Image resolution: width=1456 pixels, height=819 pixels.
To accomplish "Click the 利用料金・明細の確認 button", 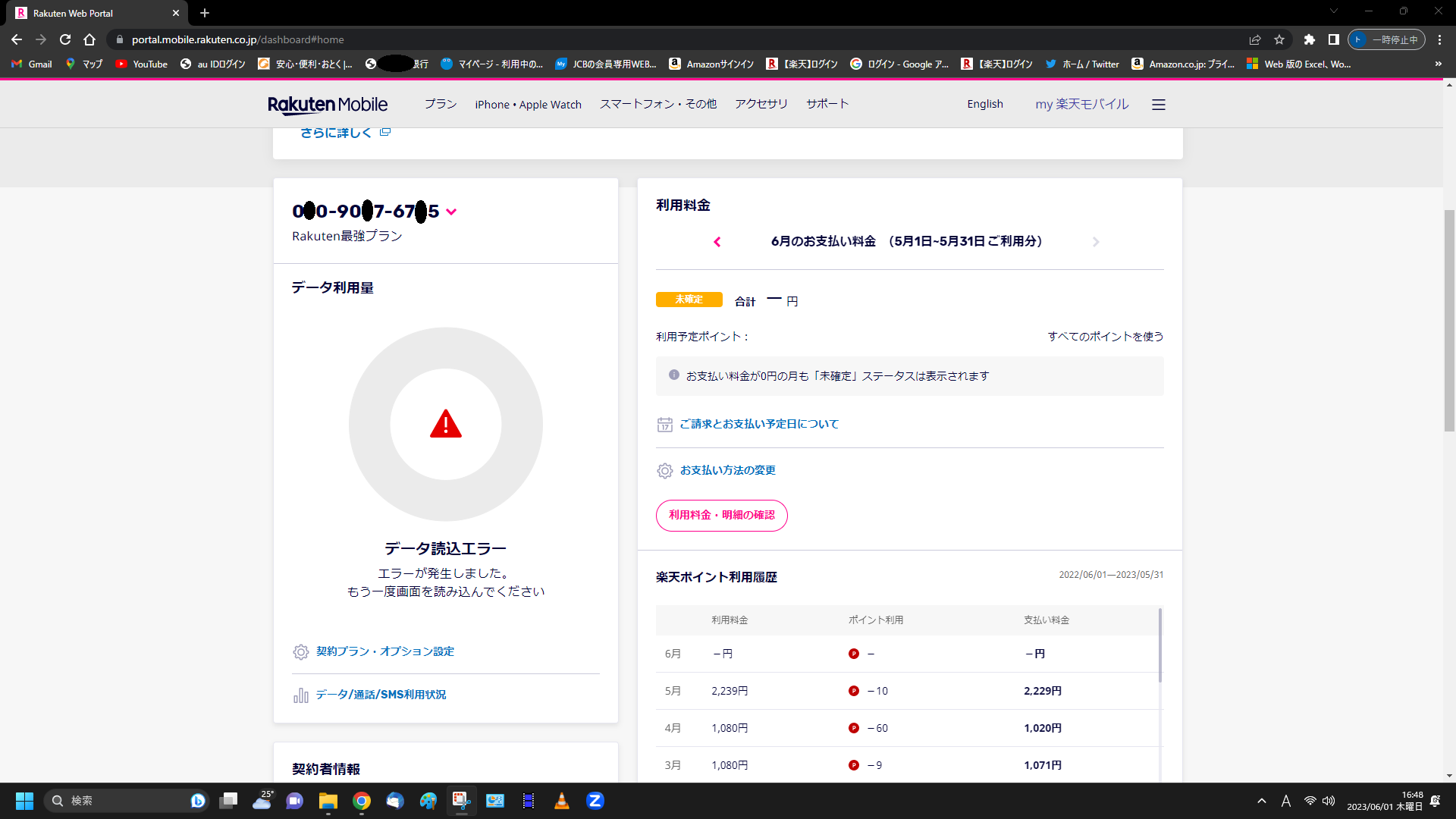I will click(x=721, y=516).
